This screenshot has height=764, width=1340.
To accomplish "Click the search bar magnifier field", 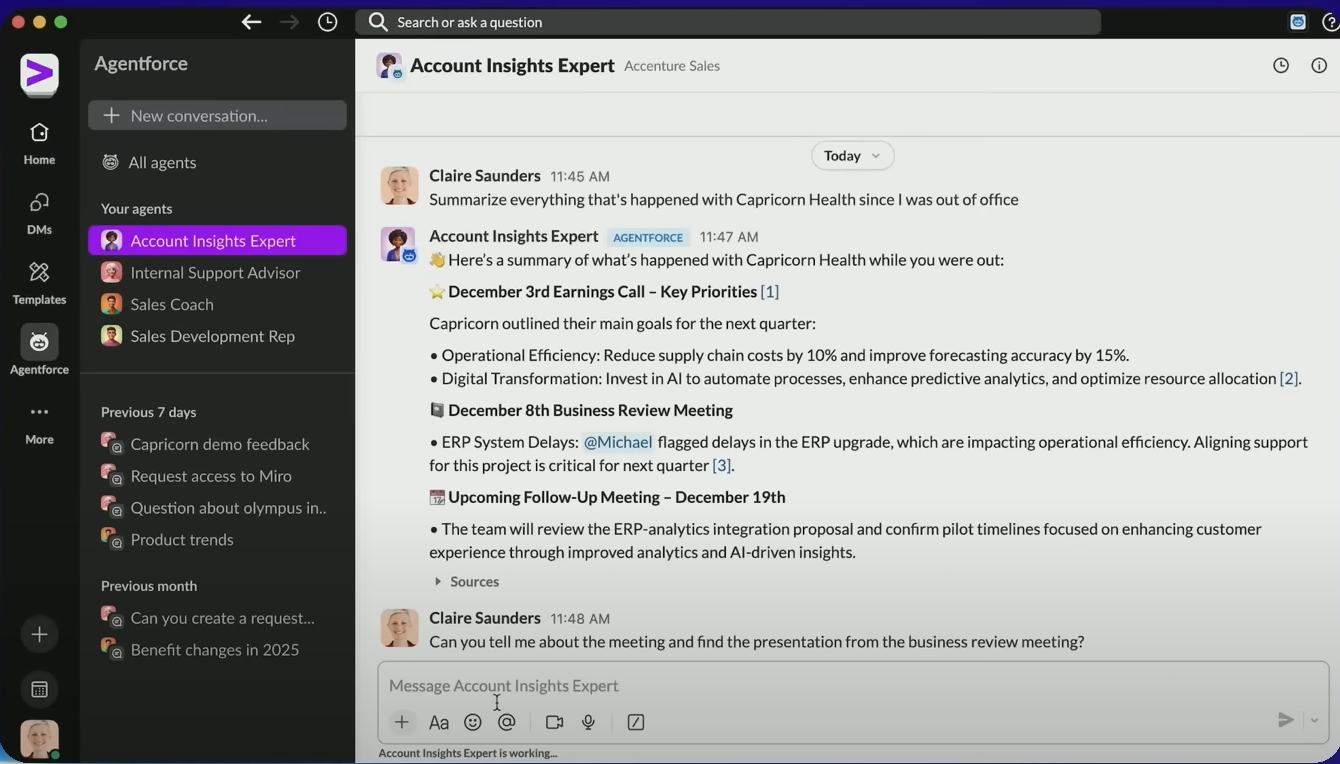I will pos(728,22).
